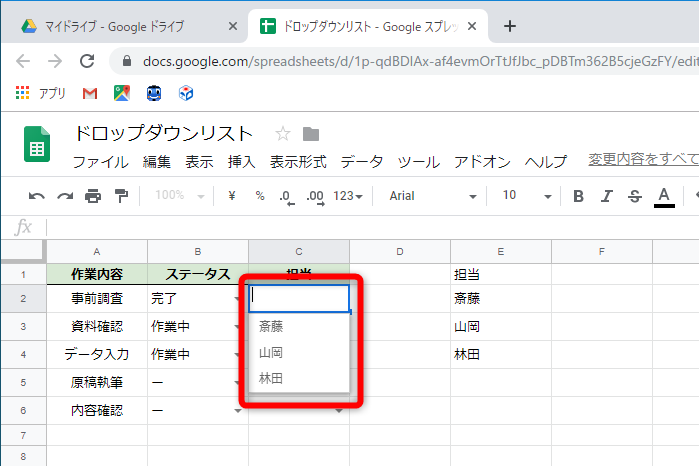Increase decimal places icon
Screen dimensions: 699x466
(315, 197)
